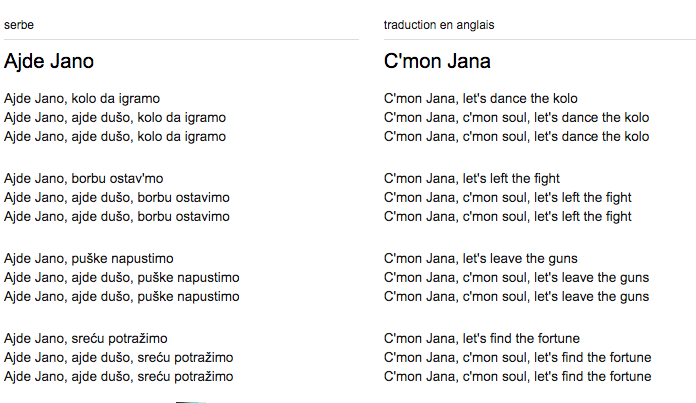This screenshot has height=403, width=696.
Task: Click the 'C'mon Jana' translated title
Action: 437,61
